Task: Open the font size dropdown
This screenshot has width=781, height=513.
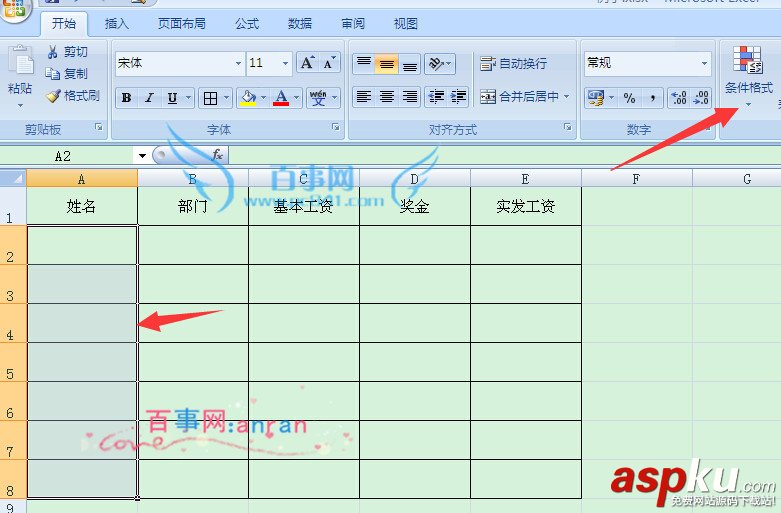Action: tap(285, 63)
